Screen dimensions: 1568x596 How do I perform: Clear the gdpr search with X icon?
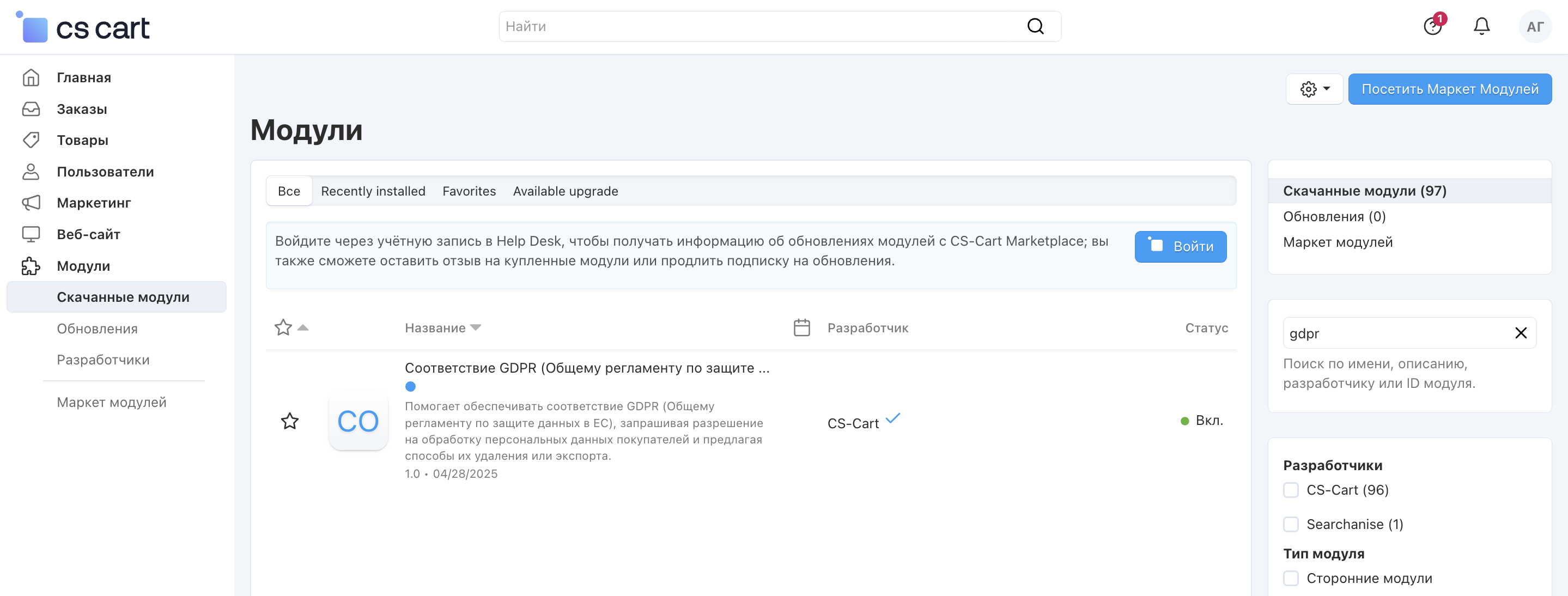[x=1521, y=333]
